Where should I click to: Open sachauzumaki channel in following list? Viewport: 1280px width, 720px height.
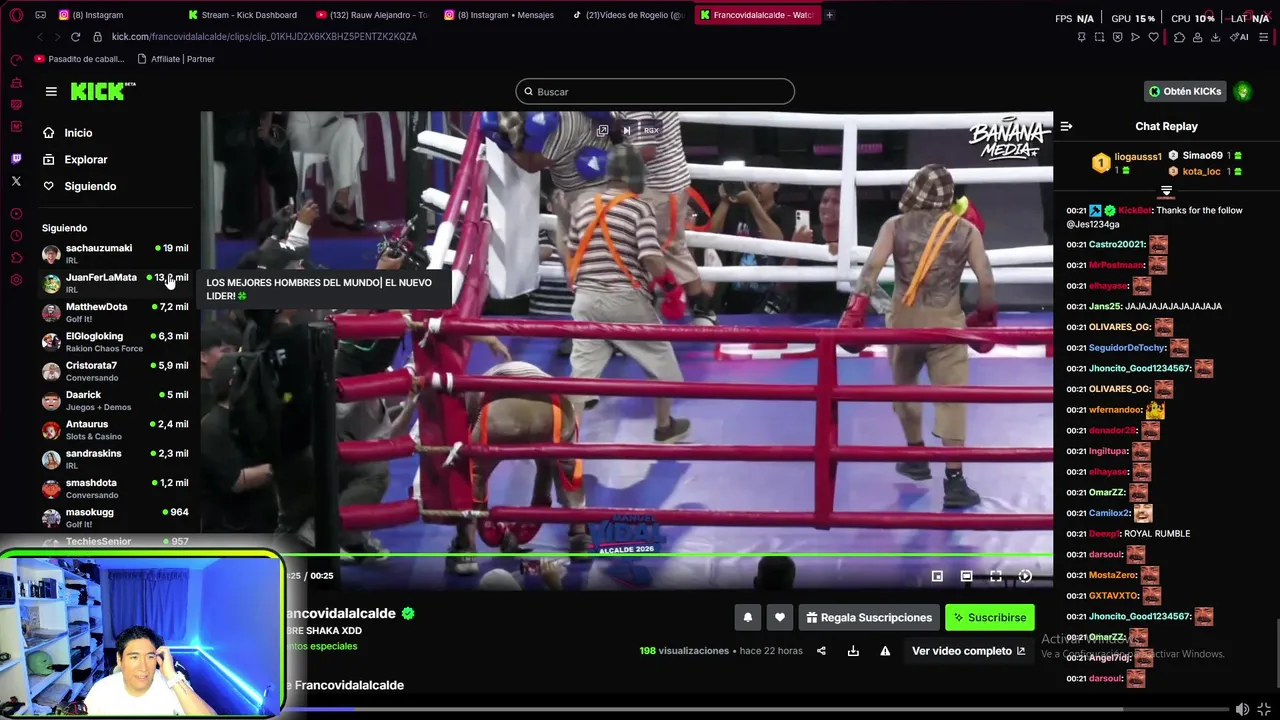(x=115, y=253)
